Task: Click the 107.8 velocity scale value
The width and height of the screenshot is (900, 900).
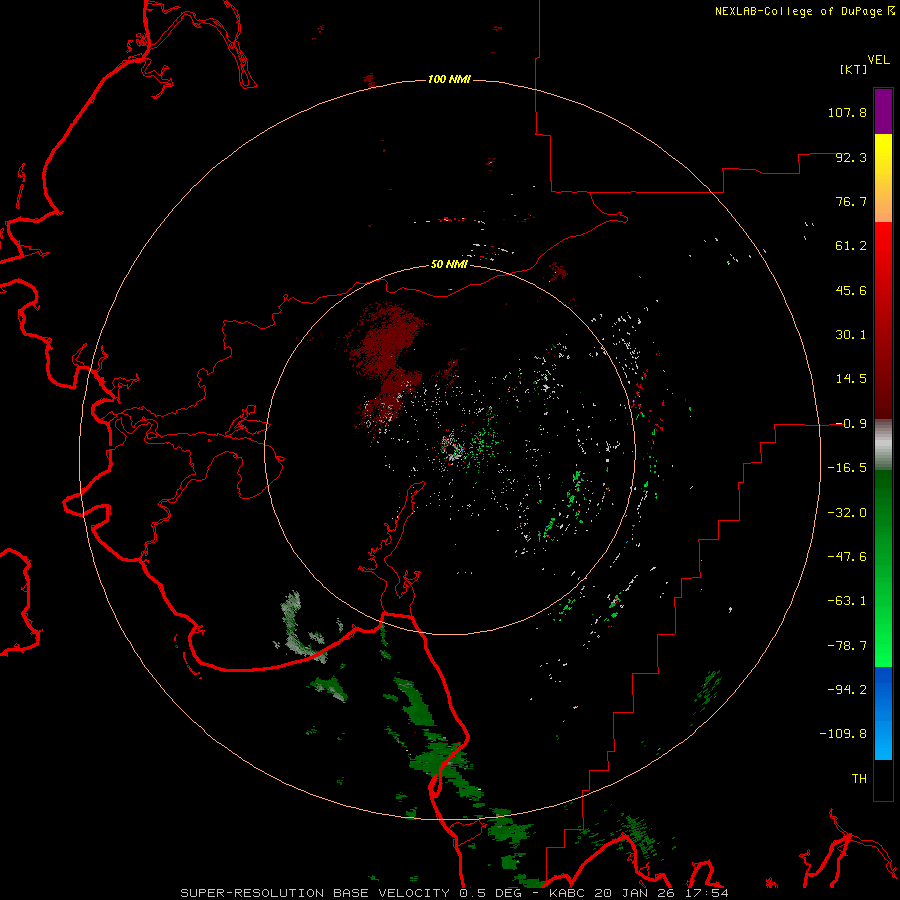Action: 847,112
